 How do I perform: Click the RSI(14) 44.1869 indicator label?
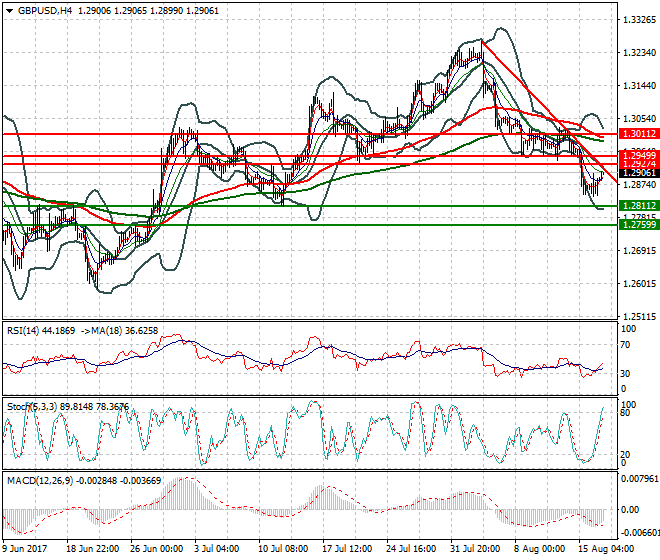pos(41,331)
